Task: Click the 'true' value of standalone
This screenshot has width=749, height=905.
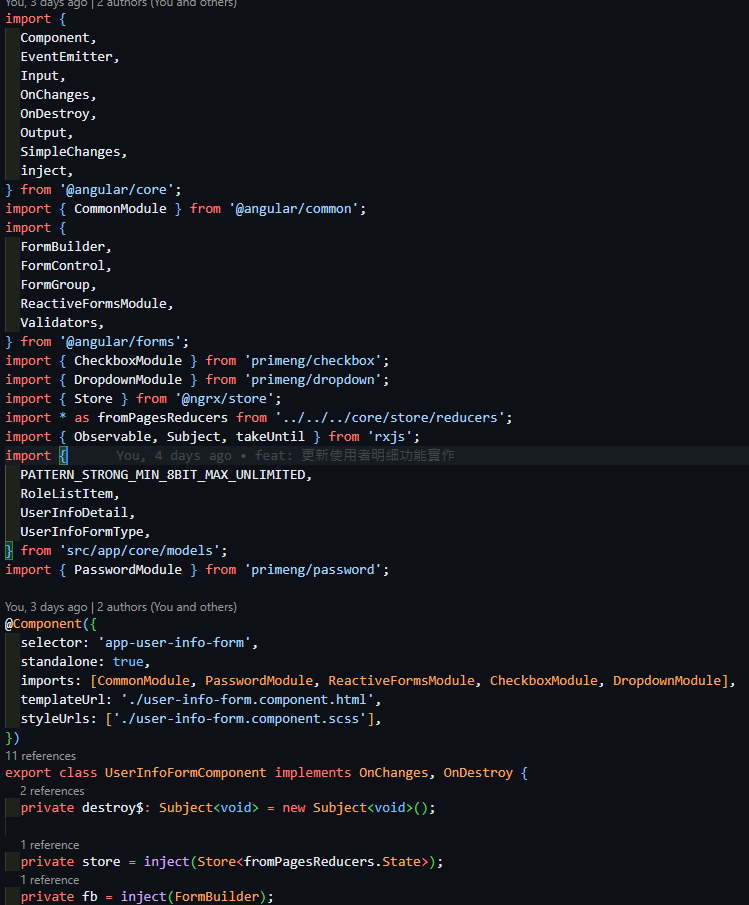Action: [x=128, y=661]
